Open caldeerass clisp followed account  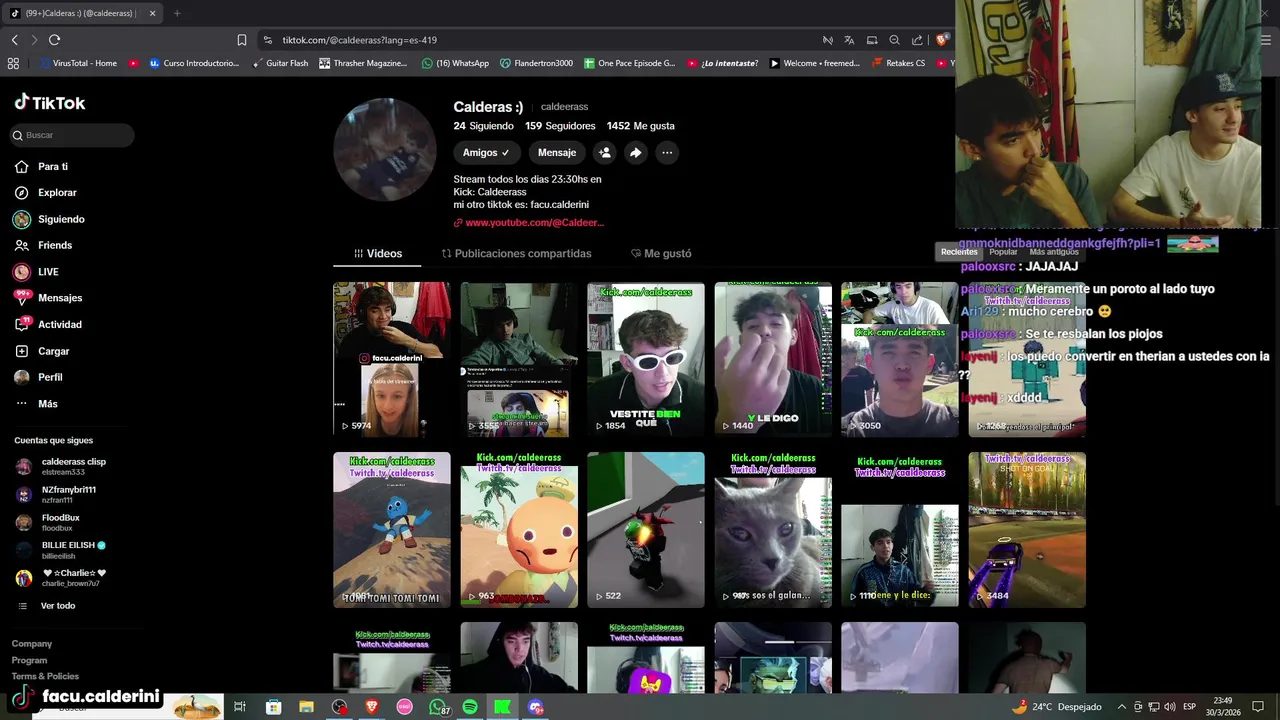tap(60, 466)
